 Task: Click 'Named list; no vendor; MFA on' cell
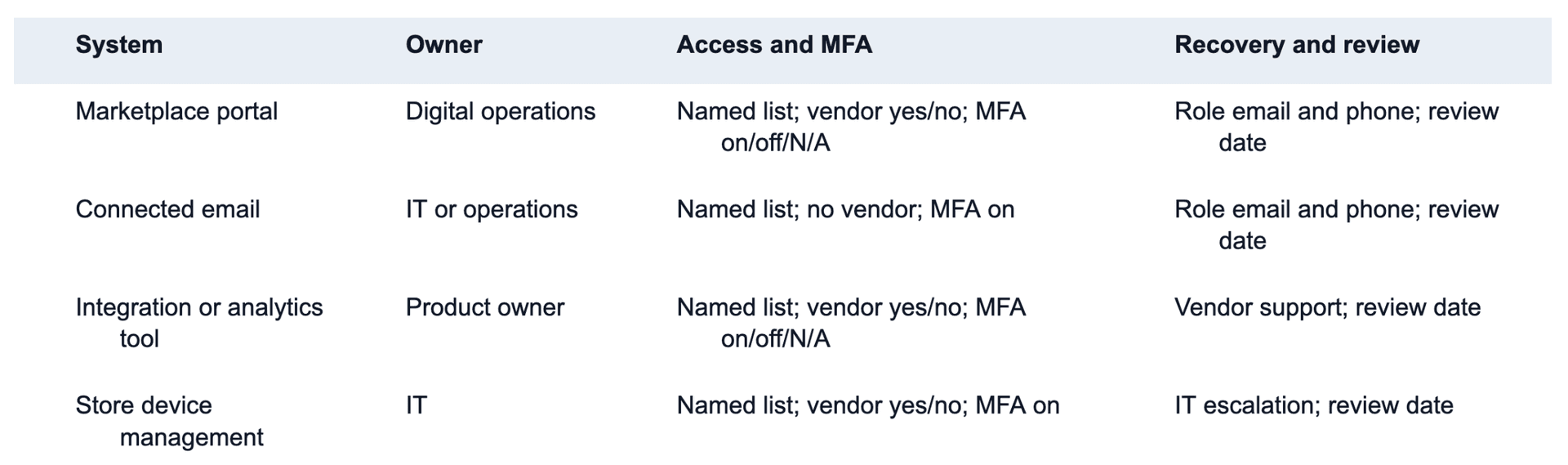[845, 209]
